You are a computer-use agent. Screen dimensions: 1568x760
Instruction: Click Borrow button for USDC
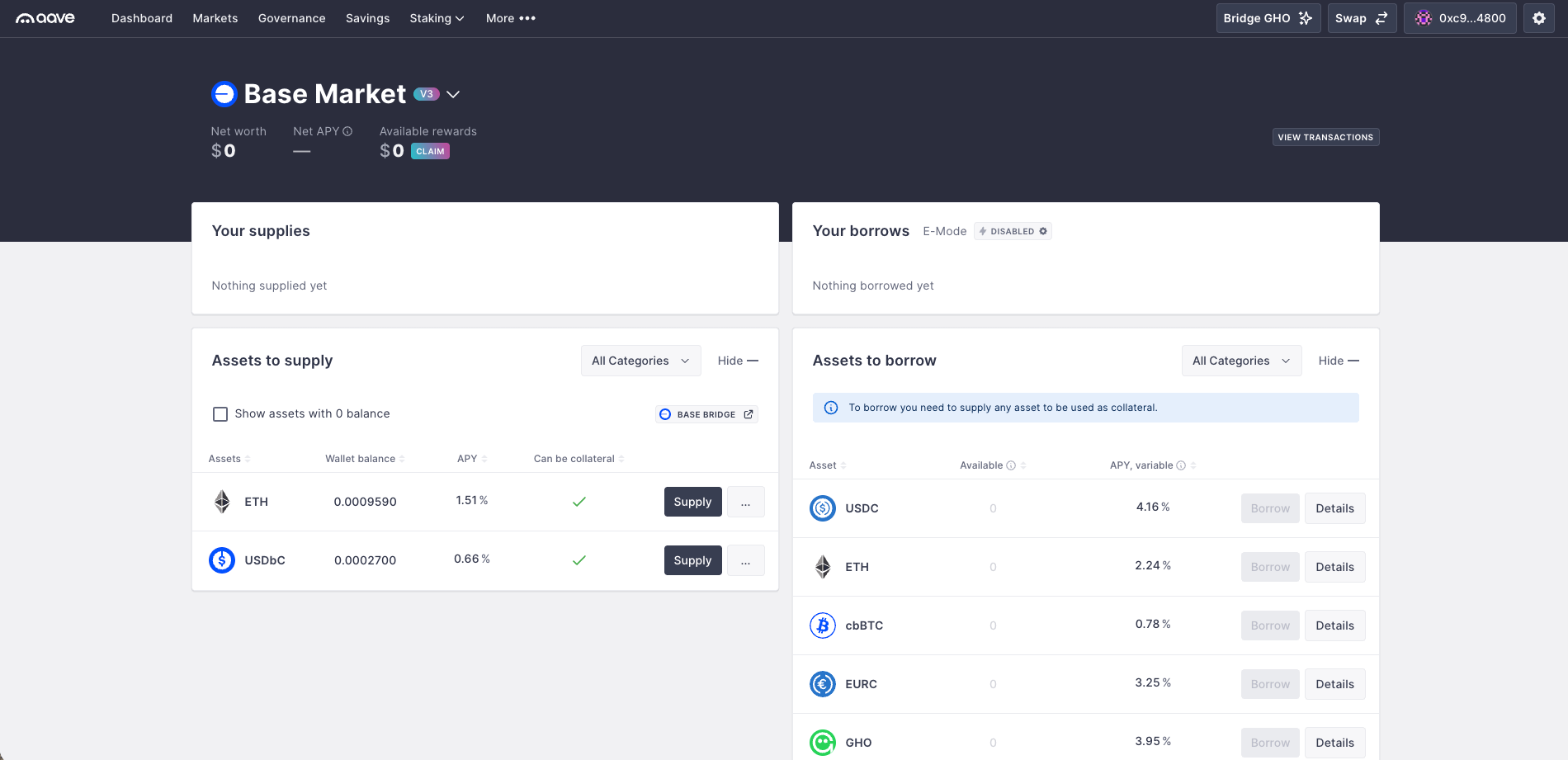click(x=1270, y=508)
